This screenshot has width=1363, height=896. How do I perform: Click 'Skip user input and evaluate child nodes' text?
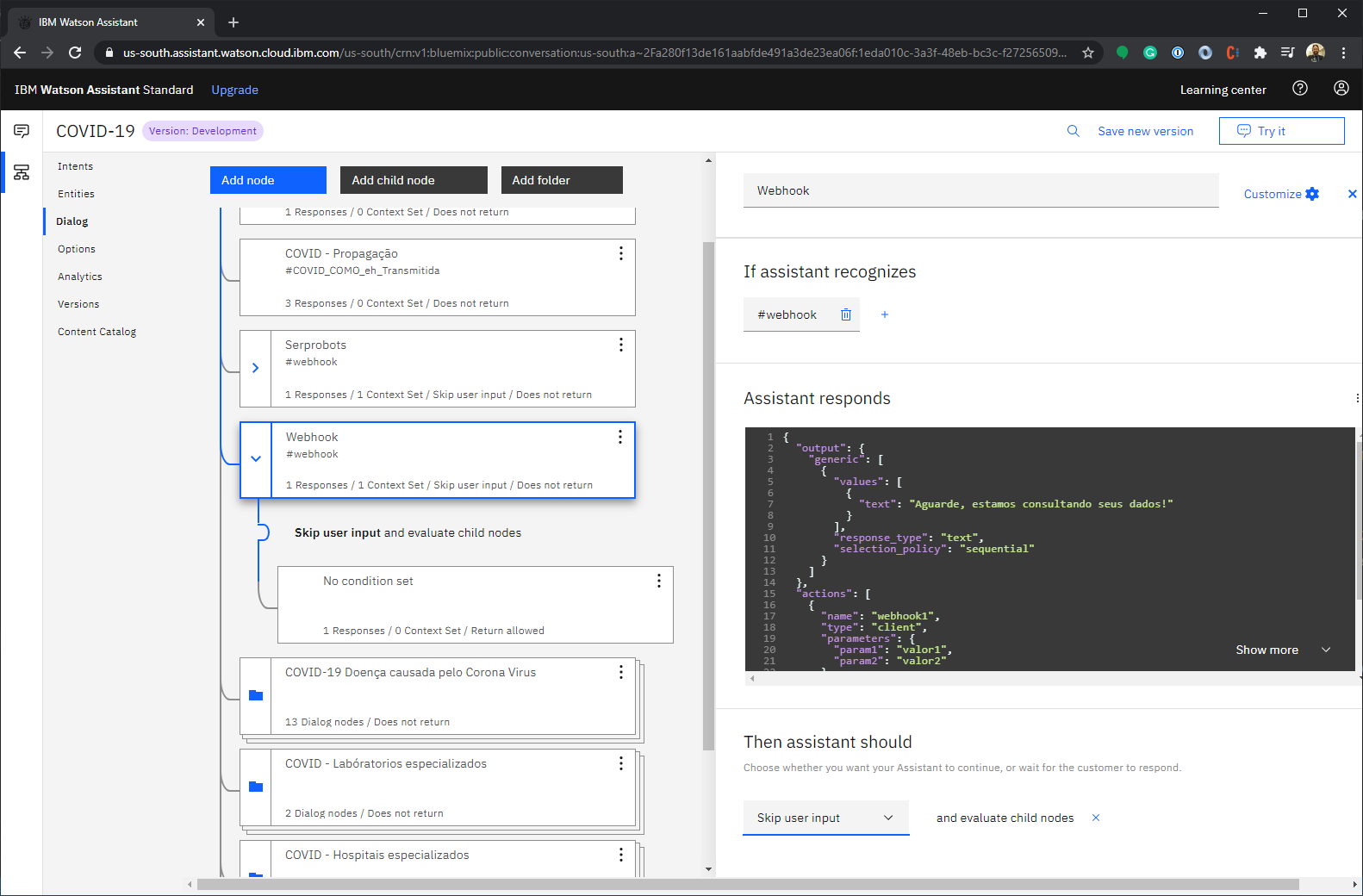408,532
